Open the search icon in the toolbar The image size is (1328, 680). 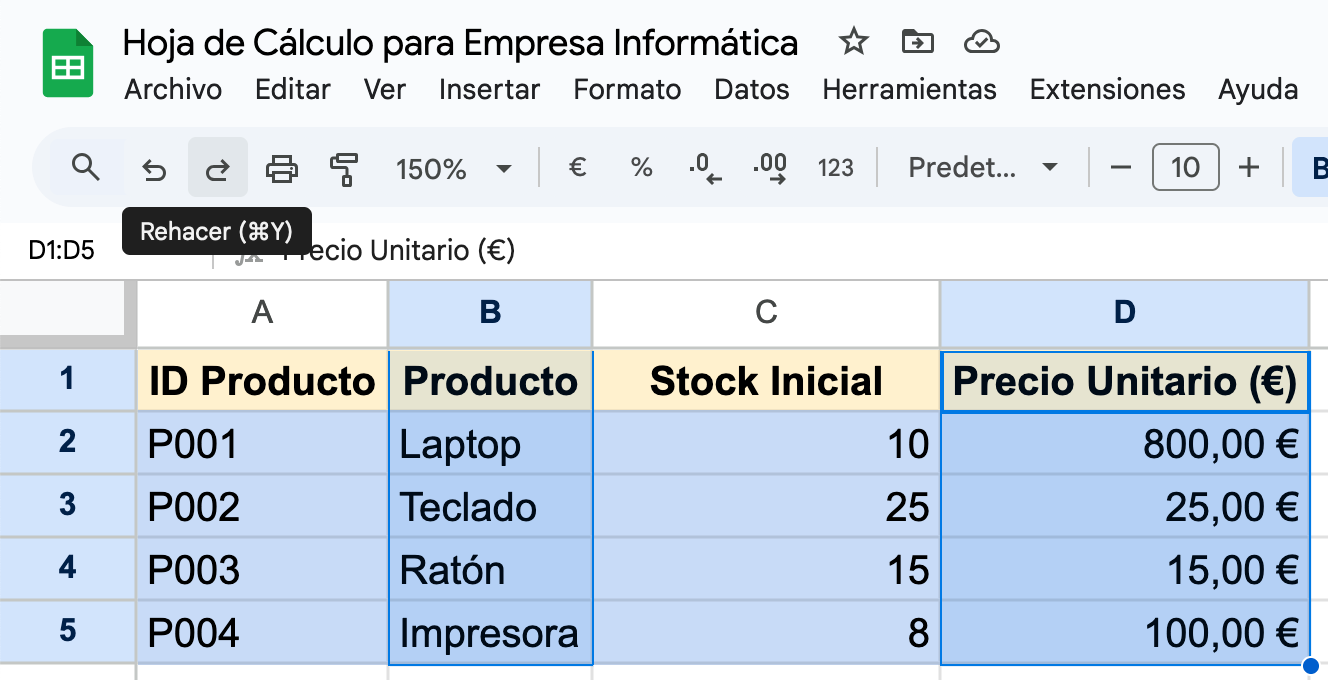coord(85,167)
